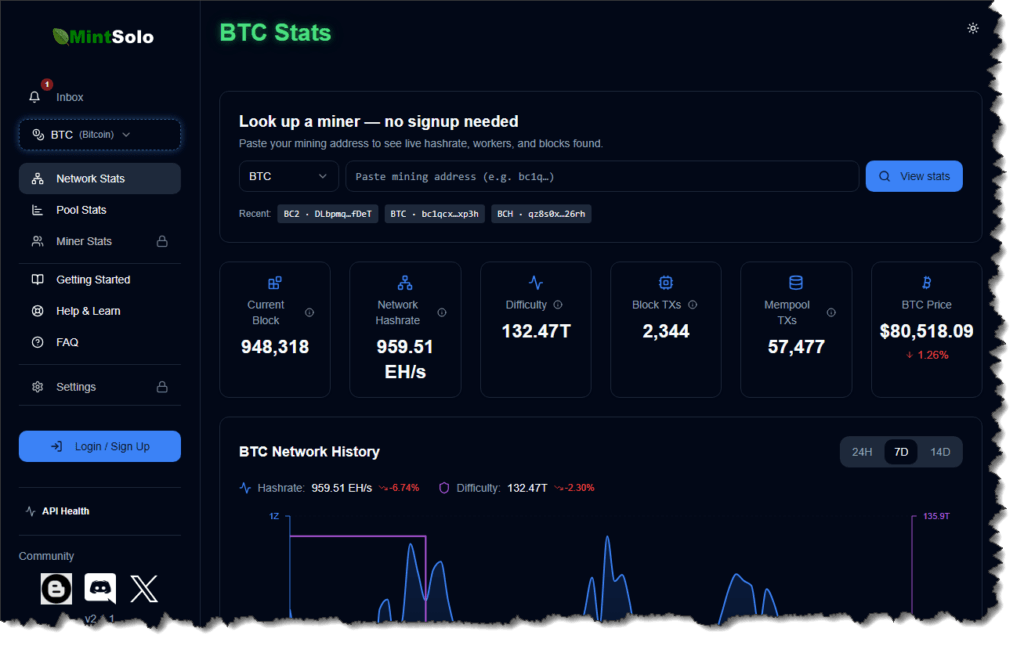Click the magnifier icon in View stats
Image resolution: width=1024 pixels, height=646 pixels.
884,176
